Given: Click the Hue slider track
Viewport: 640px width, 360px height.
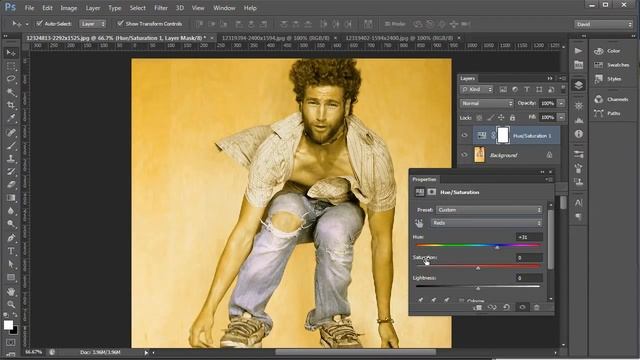Looking at the screenshot, I should coord(478,245).
